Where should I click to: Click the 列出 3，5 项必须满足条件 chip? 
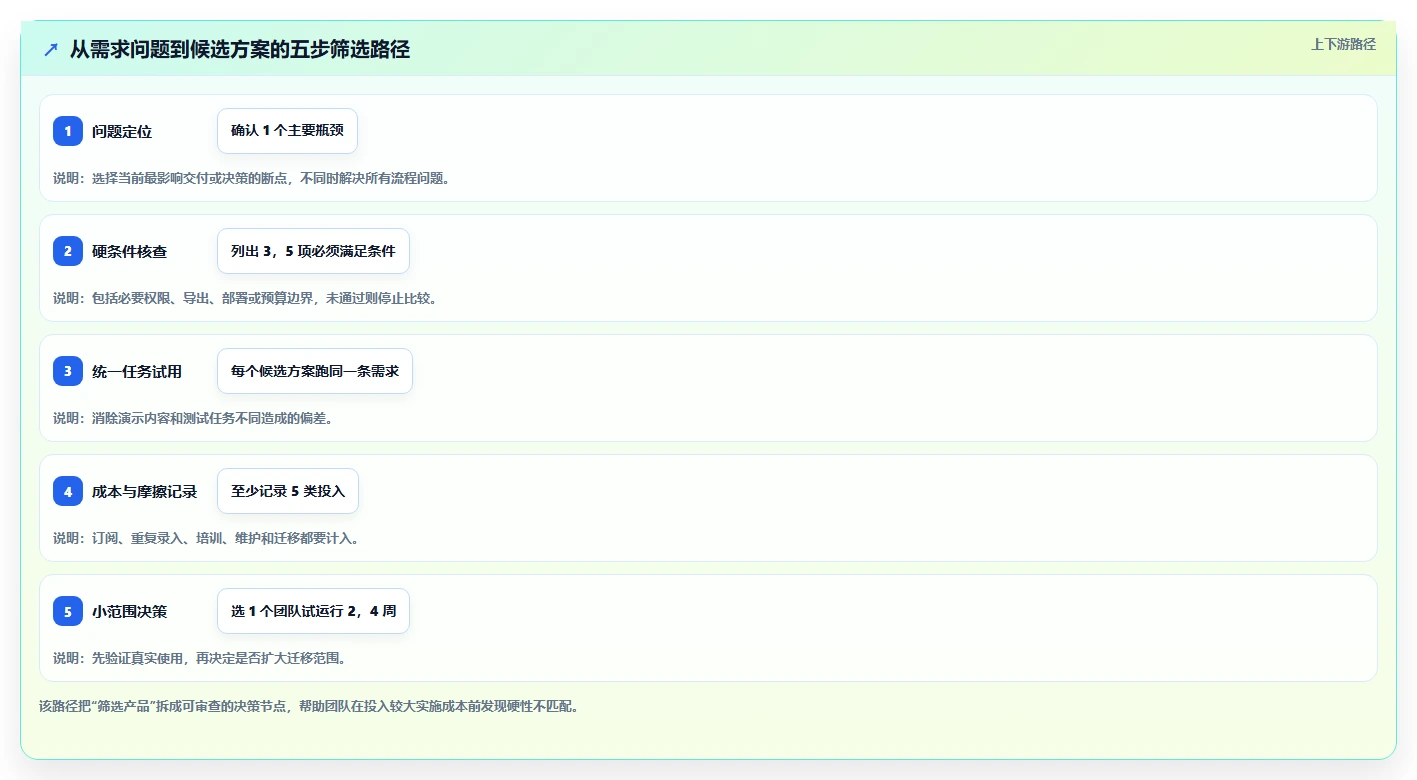(x=313, y=251)
